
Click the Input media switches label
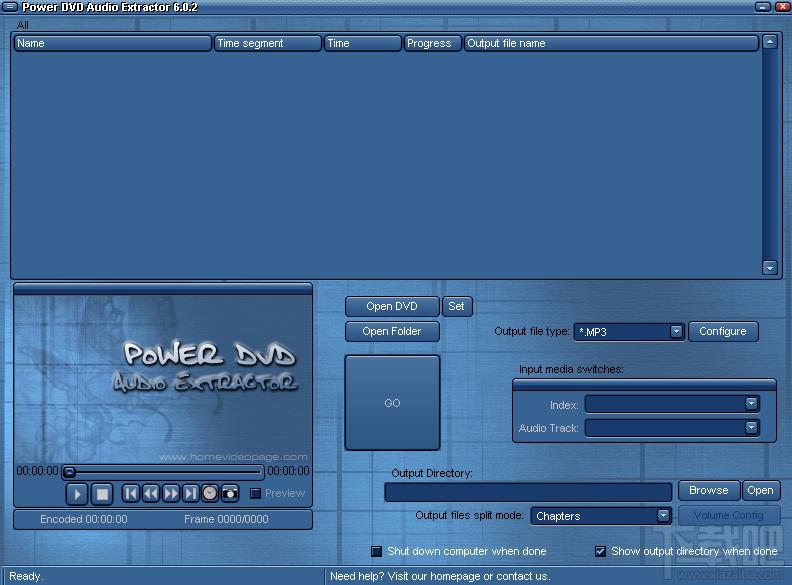[x=571, y=369]
